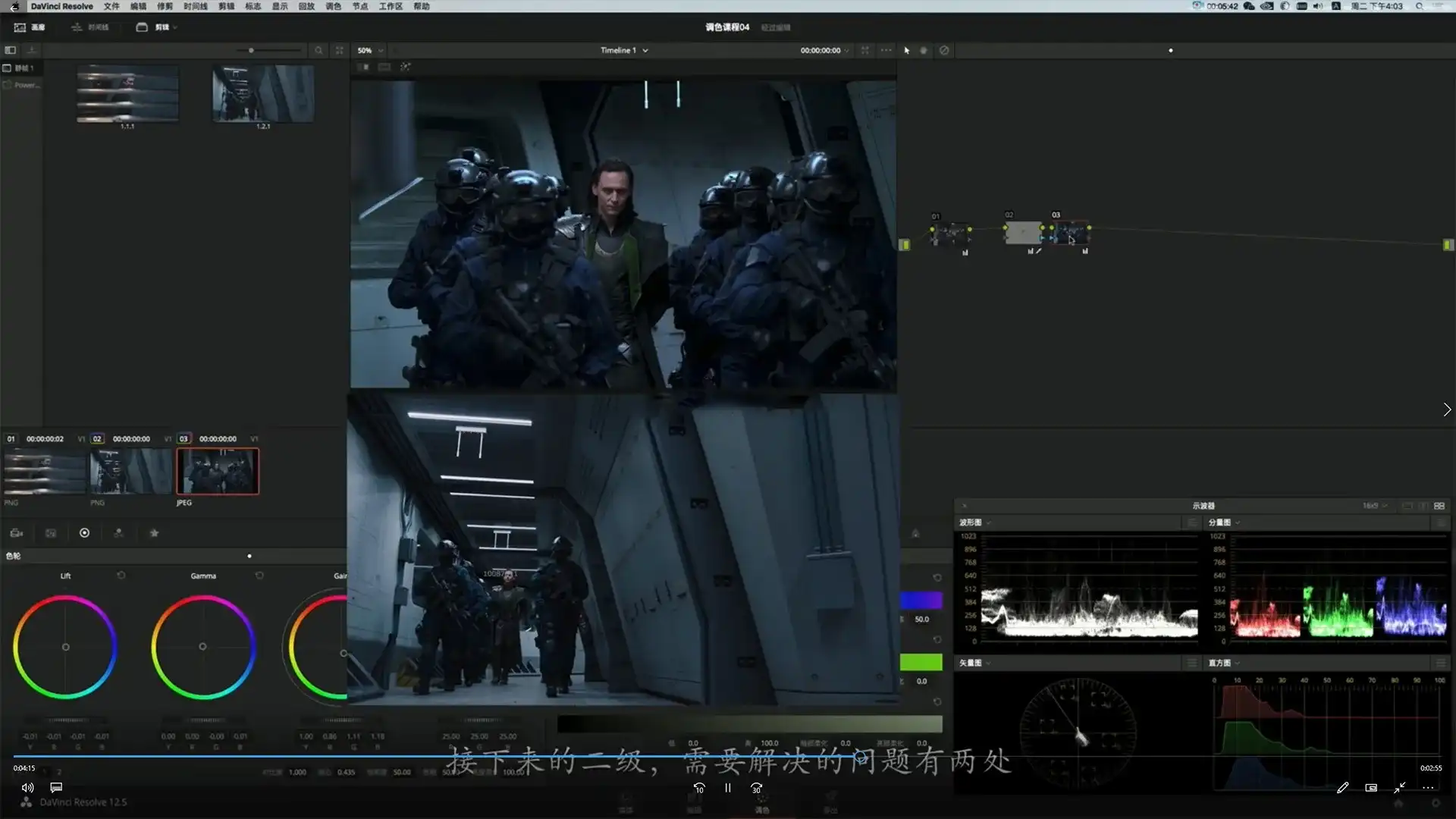Screen dimensions: 1456x819
Task: Select the four-scope grid layout icon
Action: 1439,506
